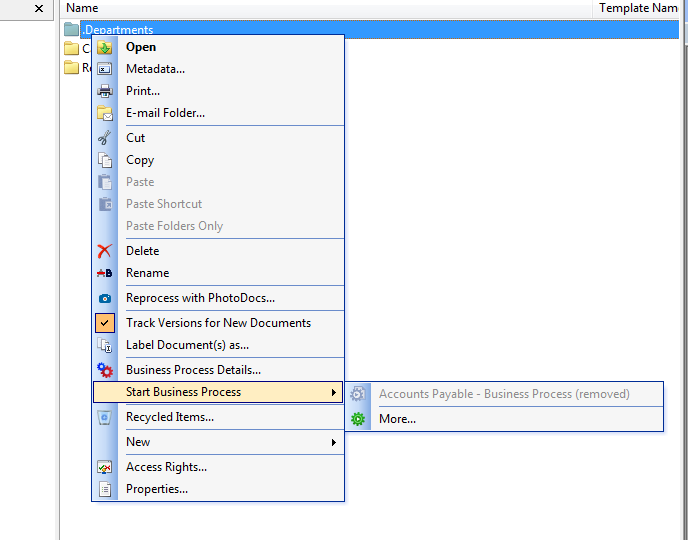
Task: Select the .Departments folder row
Action: (x=371, y=29)
